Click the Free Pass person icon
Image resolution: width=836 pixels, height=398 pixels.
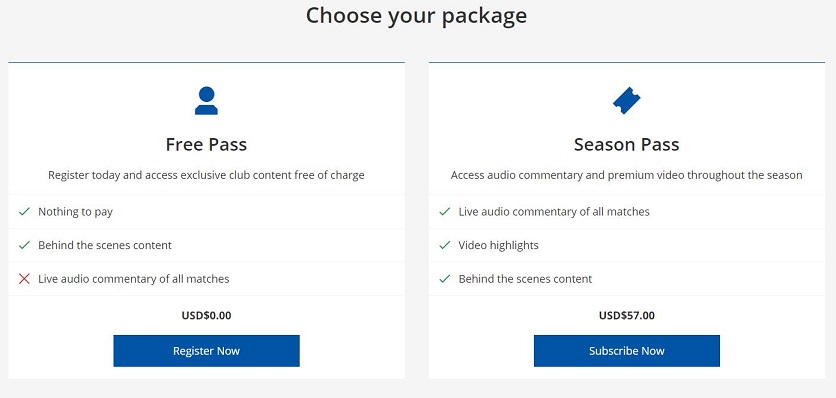point(206,101)
